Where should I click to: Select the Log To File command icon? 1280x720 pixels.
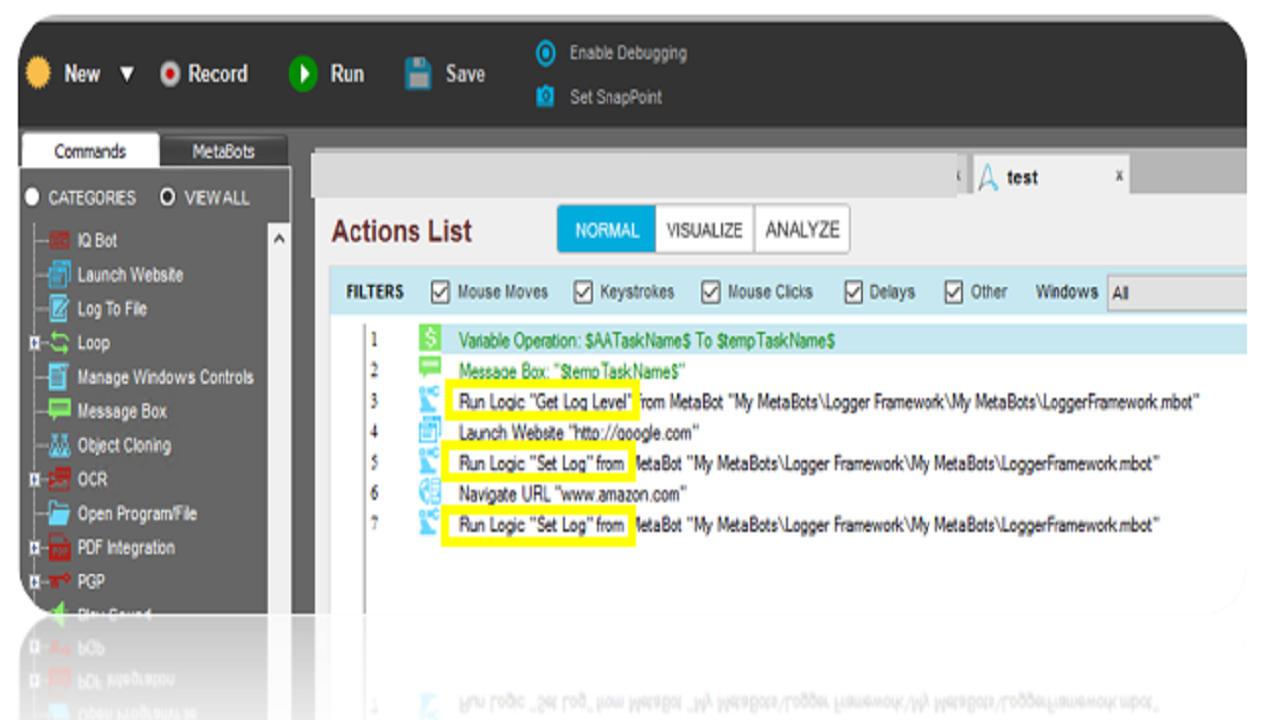(x=61, y=309)
